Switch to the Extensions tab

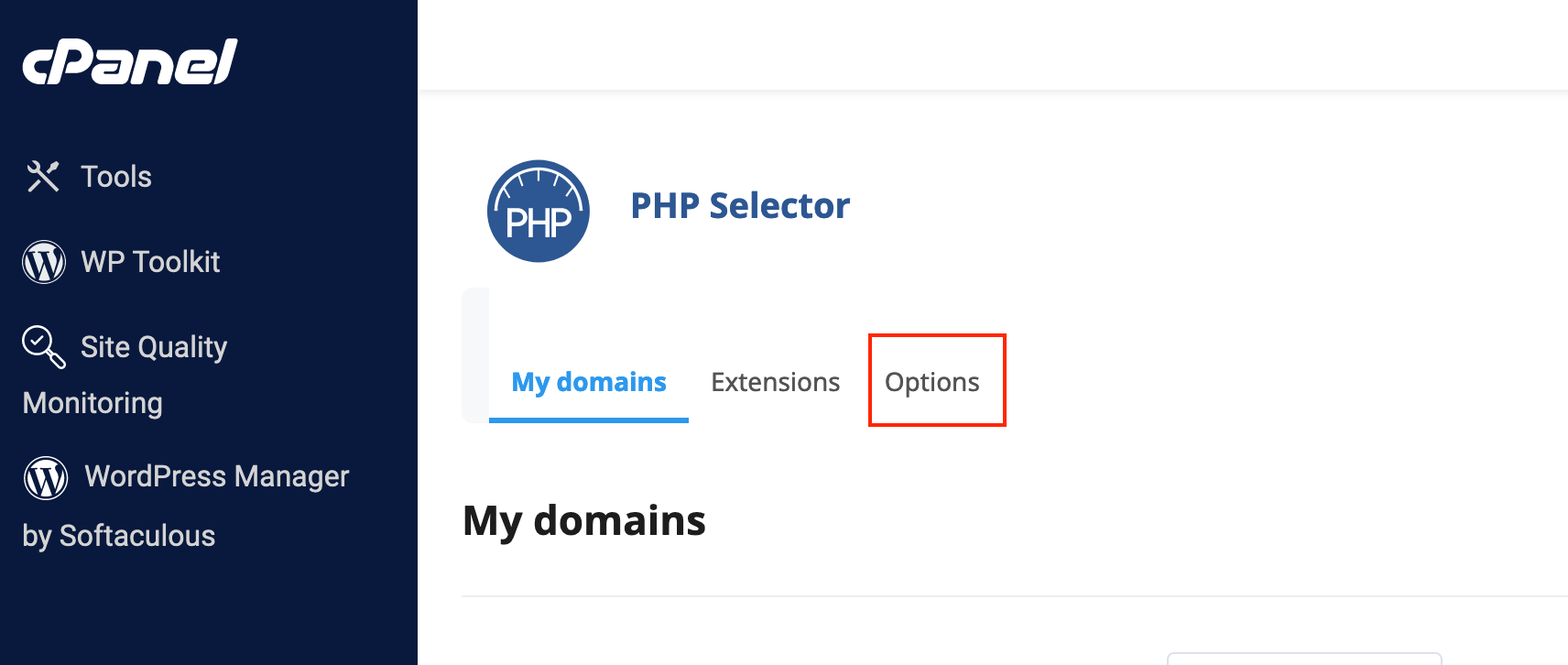(776, 382)
